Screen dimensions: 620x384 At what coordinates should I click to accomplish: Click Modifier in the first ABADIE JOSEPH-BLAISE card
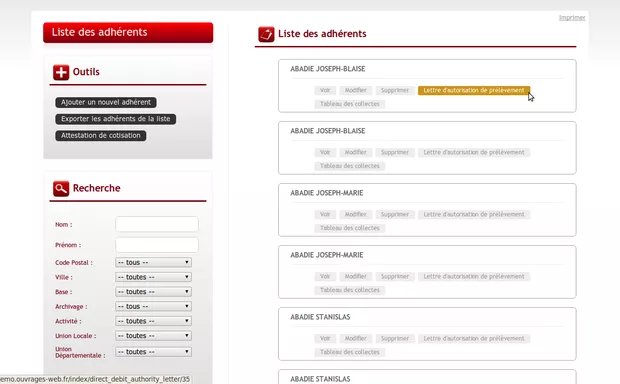355,91
